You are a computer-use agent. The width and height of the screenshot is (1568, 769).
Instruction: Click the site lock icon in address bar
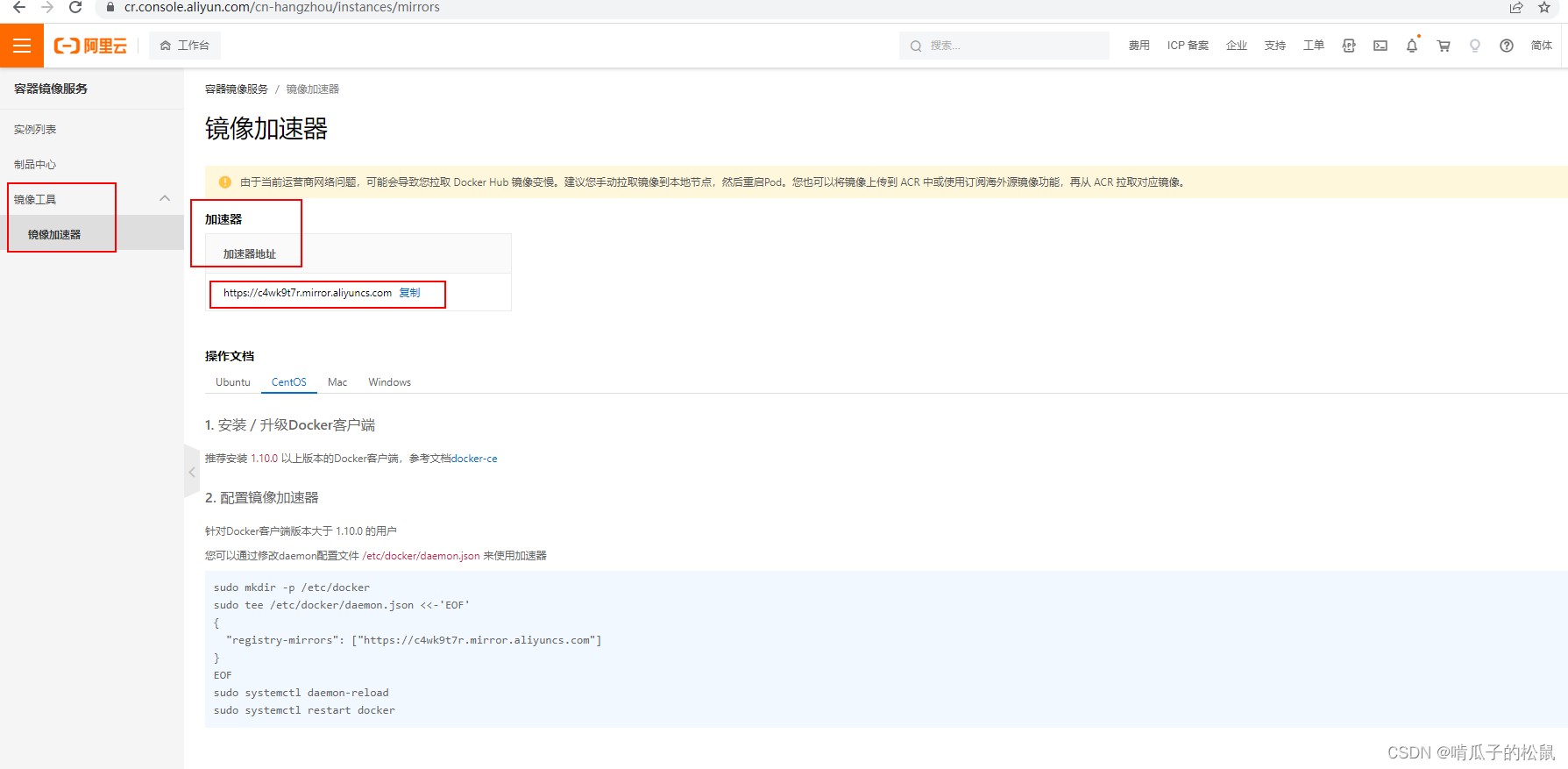[110, 7]
